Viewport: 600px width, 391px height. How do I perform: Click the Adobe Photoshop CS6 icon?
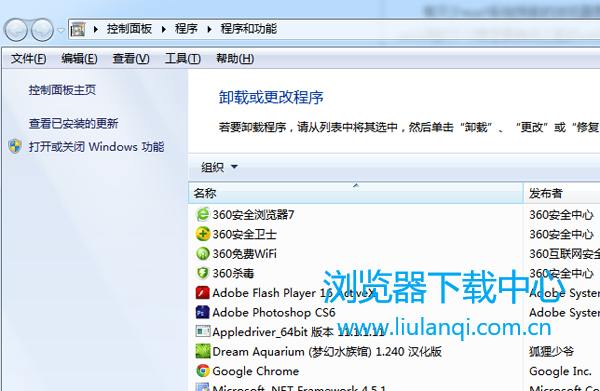click(203, 312)
